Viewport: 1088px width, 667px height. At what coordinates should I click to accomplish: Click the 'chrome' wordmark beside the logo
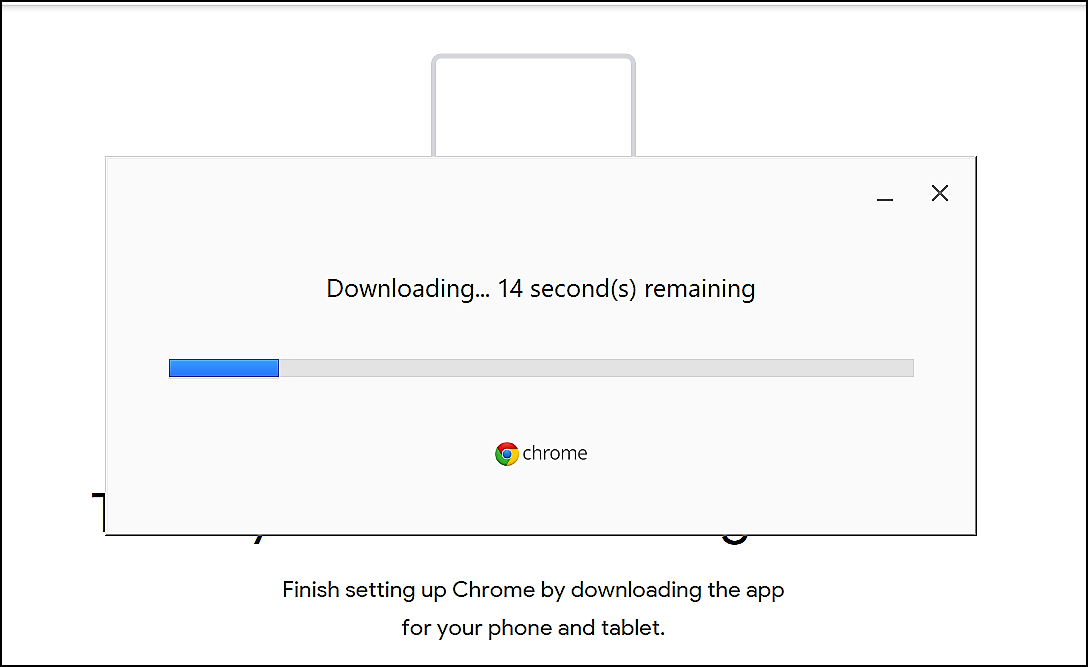tap(554, 453)
